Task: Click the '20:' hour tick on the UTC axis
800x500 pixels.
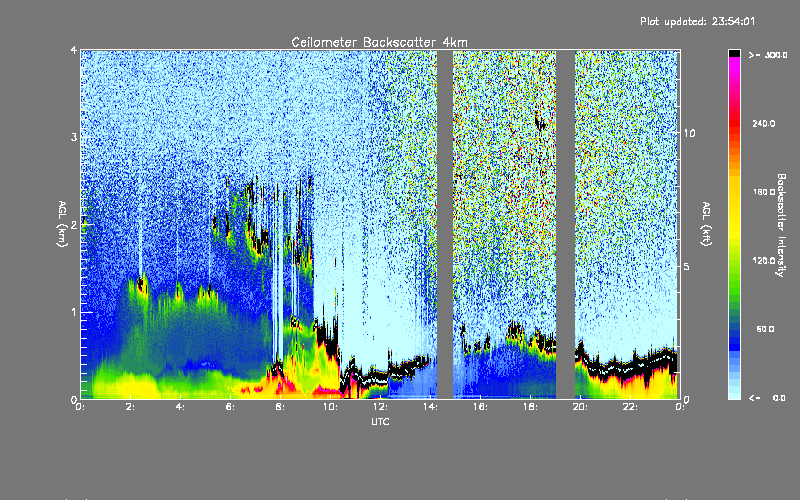Action: [x=580, y=407]
